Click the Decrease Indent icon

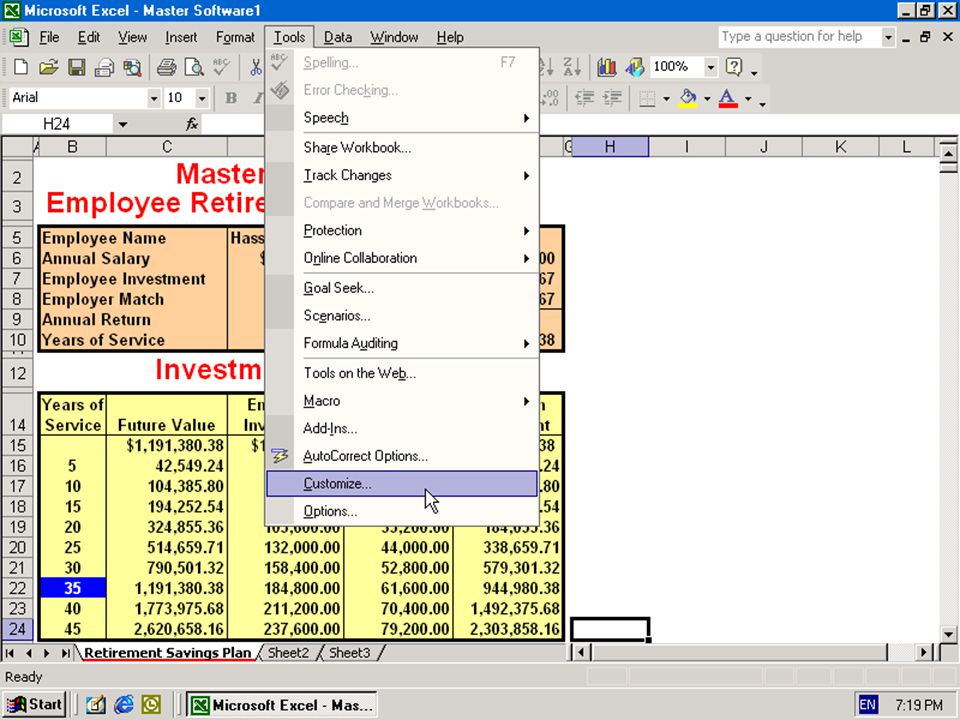pos(585,98)
